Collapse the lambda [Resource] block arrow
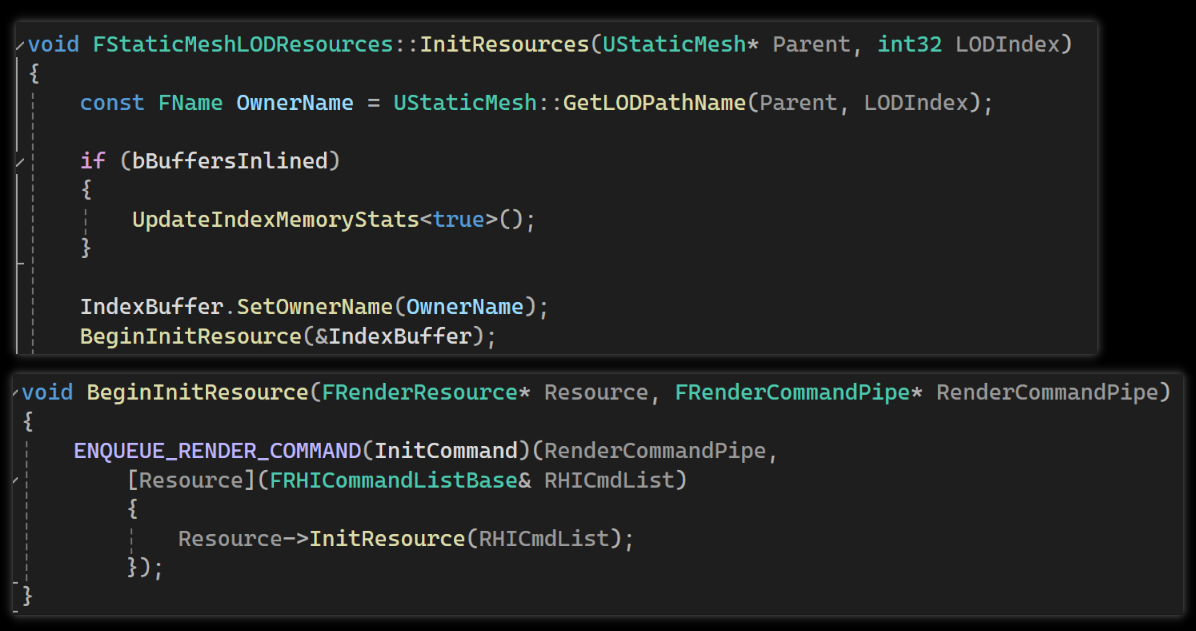The height and width of the screenshot is (631, 1196). (x=16, y=481)
